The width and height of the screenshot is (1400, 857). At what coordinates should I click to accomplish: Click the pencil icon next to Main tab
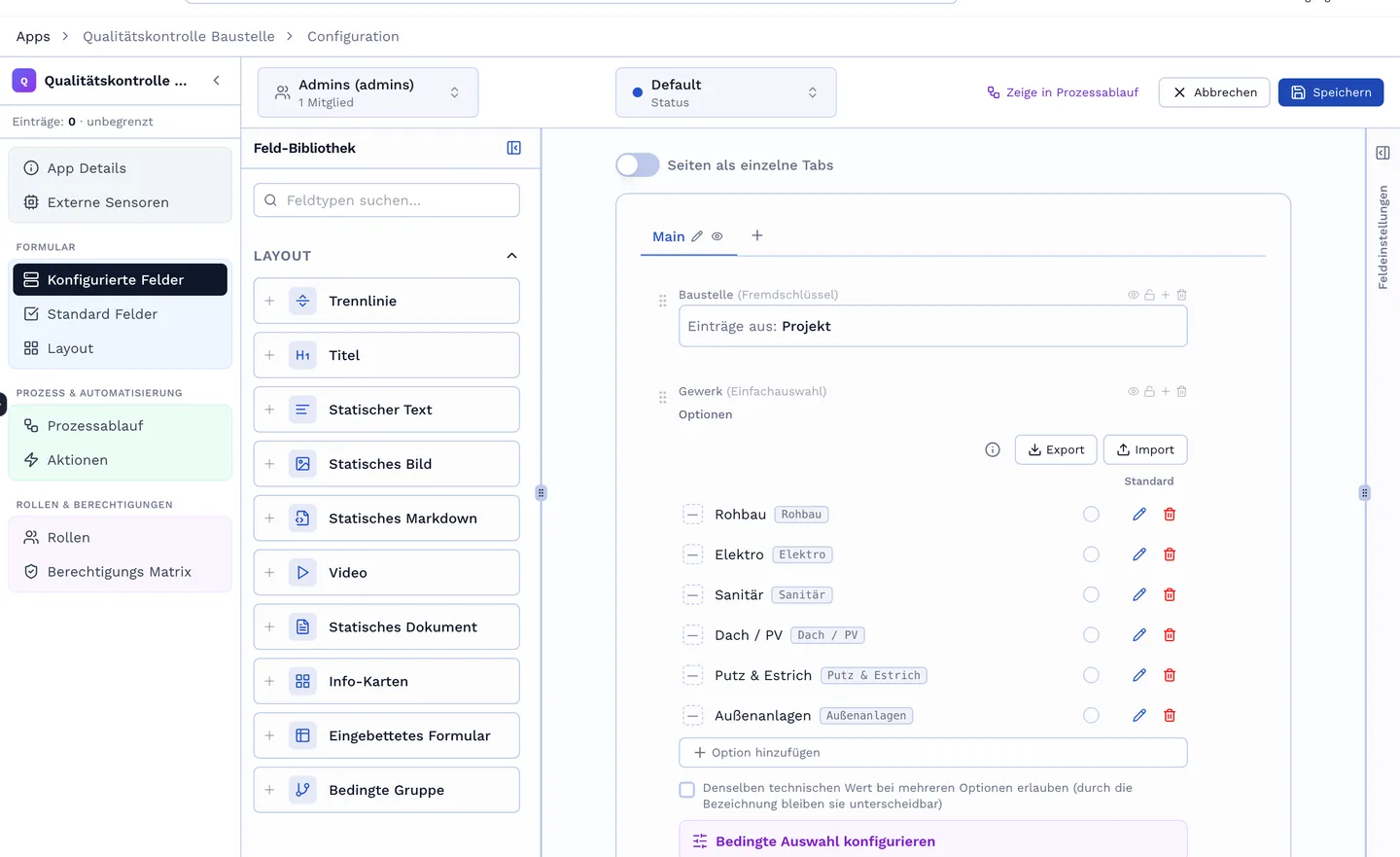point(697,236)
